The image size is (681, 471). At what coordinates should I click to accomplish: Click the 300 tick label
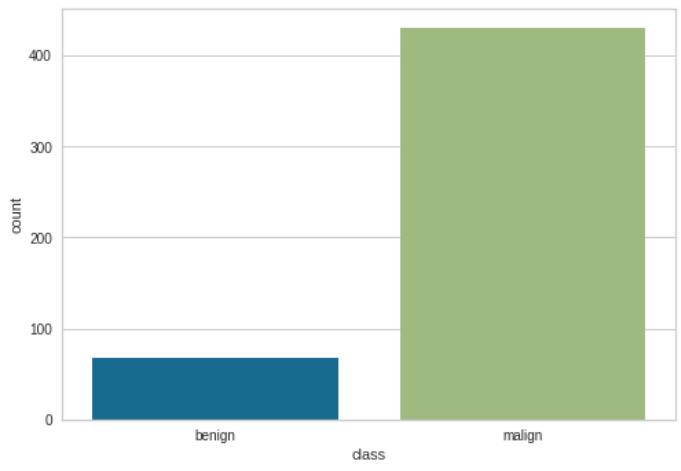pyautogui.click(x=41, y=148)
